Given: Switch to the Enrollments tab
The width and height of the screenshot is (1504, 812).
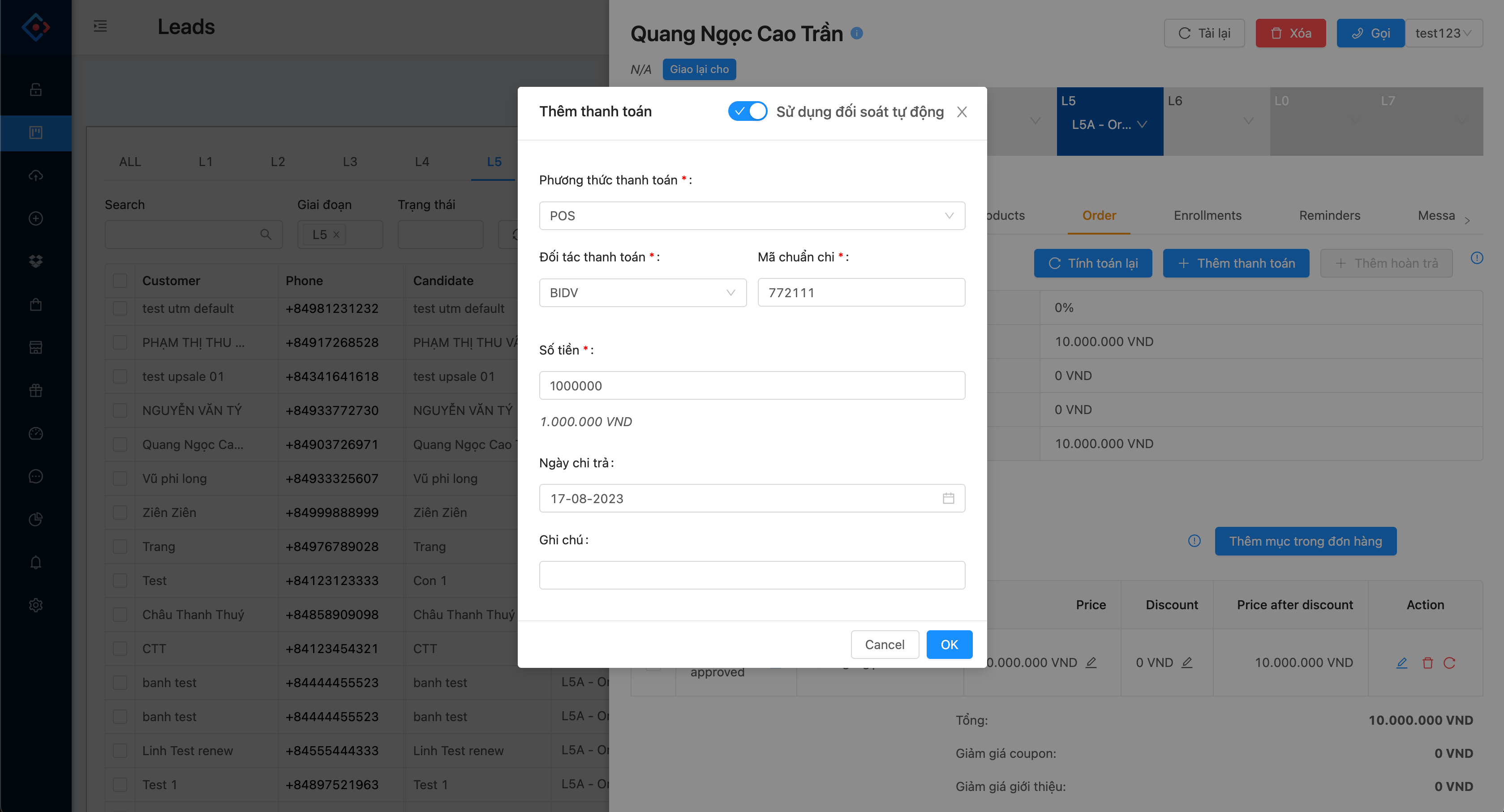Looking at the screenshot, I should (x=1207, y=215).
